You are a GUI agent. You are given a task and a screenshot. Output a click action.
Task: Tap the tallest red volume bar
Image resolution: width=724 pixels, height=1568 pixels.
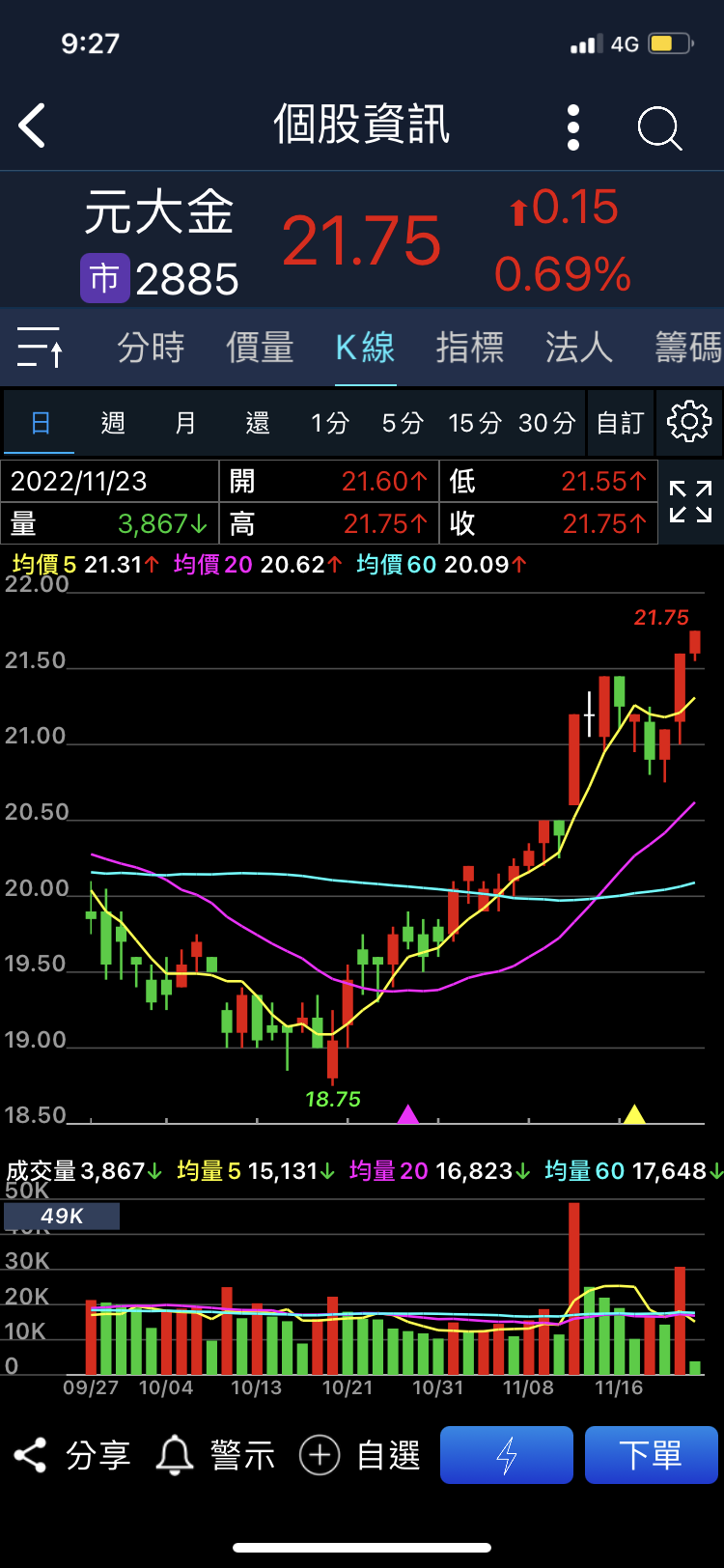tap(574, 1289)
